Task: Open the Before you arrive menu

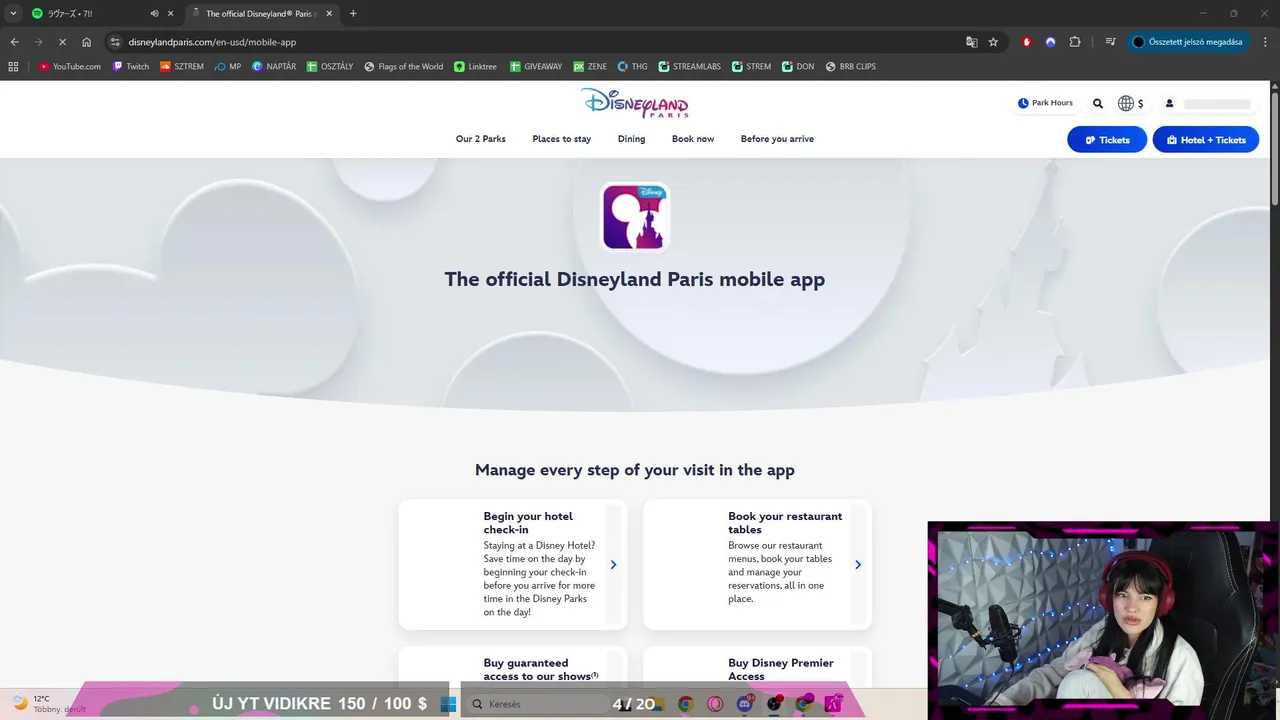Action: (777, 139)
